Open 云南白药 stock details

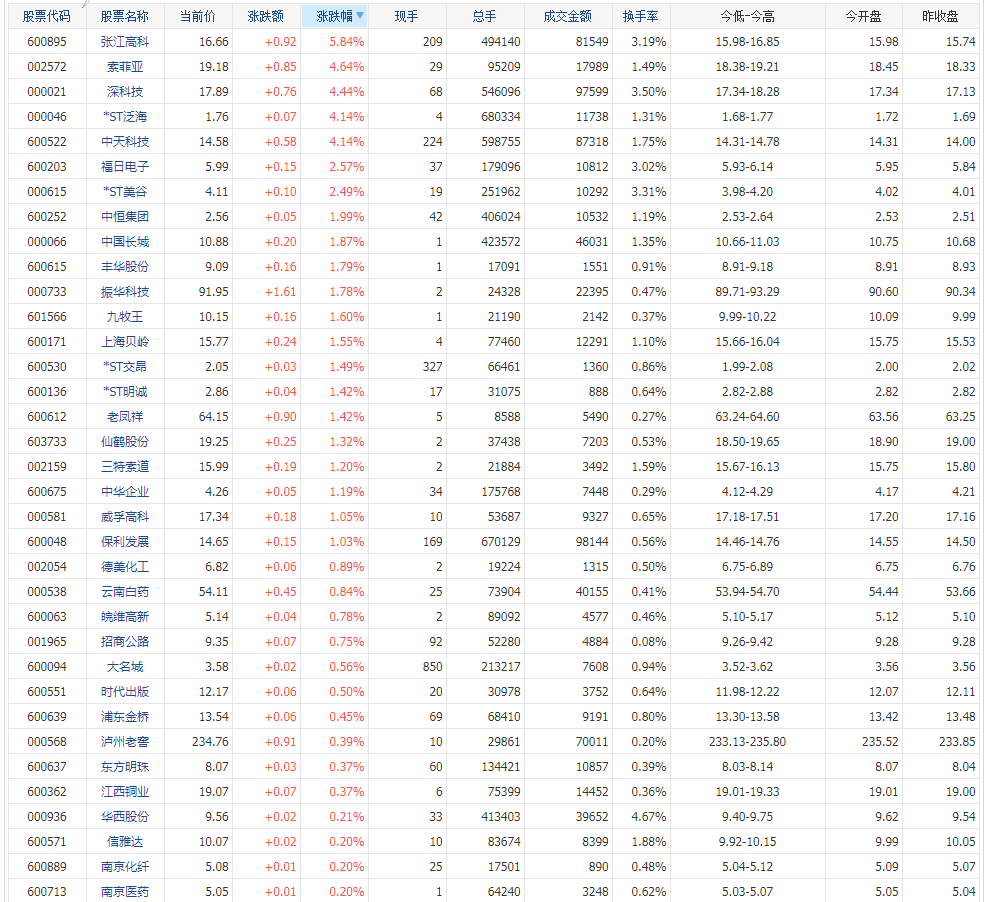[x=125, y=592]
